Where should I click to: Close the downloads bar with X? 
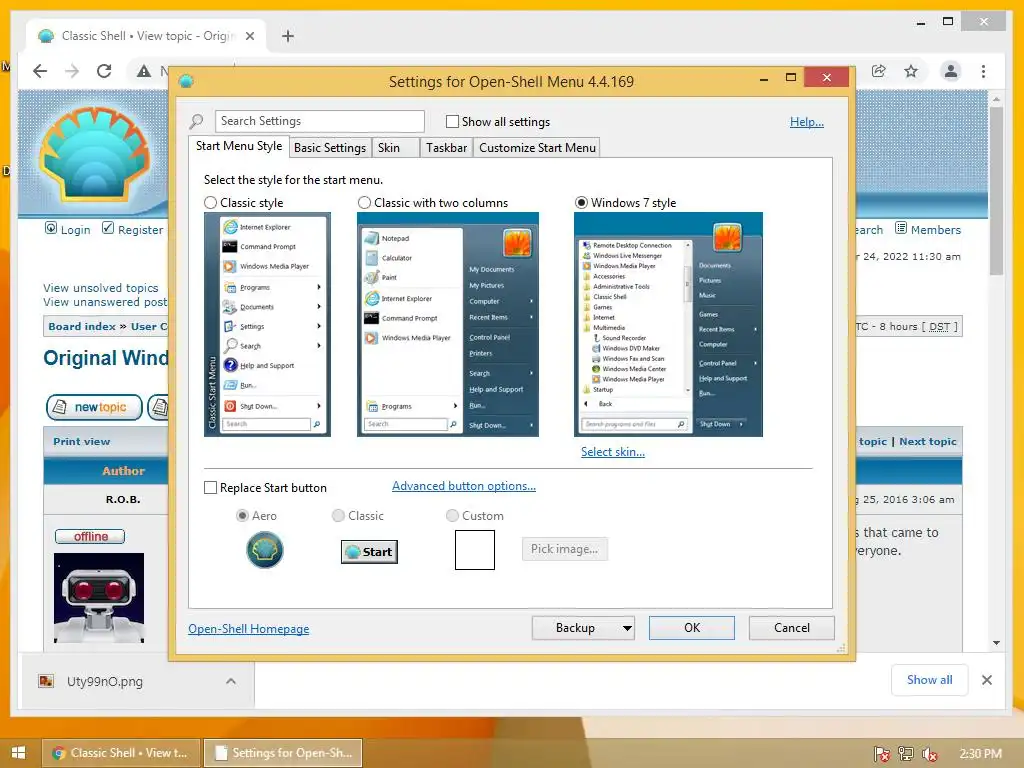point(987,680)
